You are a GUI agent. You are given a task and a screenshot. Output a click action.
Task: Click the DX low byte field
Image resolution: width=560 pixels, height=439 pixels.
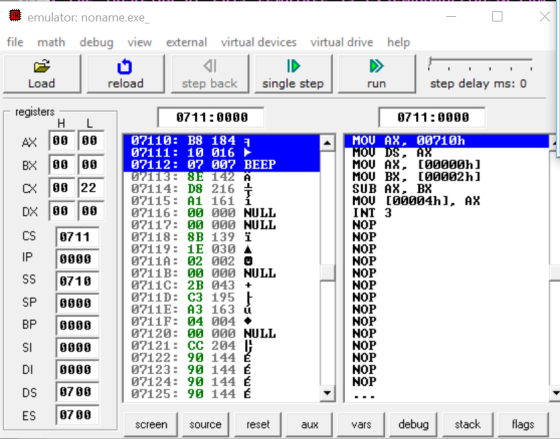coord(90,211)
